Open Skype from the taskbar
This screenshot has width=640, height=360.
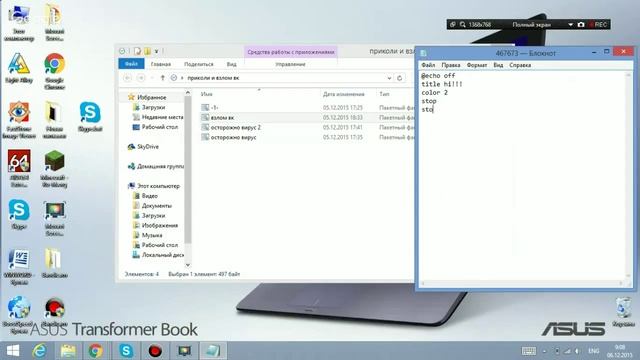click(x=126, y=351)
